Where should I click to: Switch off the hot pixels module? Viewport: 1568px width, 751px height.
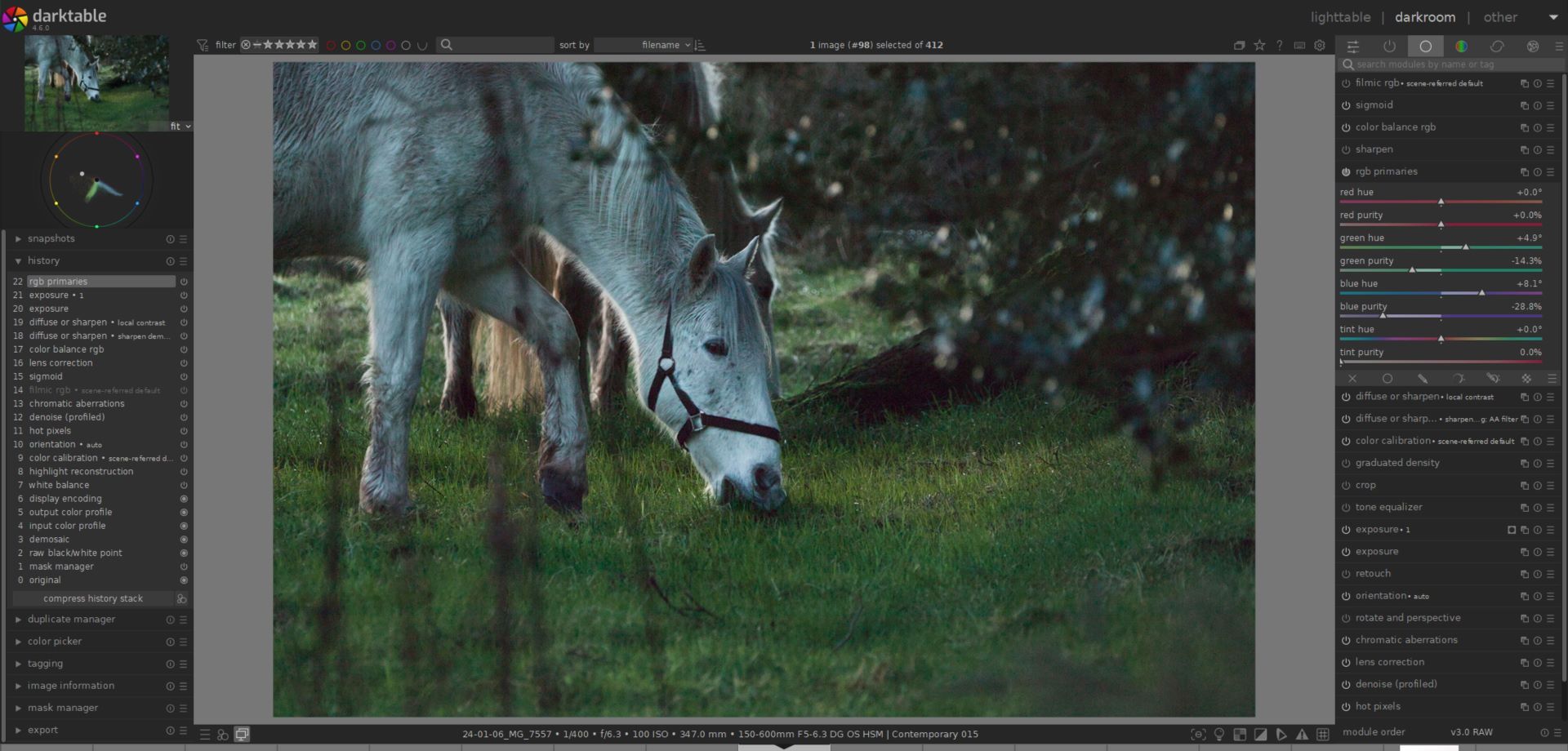[x=1346, y=707]
